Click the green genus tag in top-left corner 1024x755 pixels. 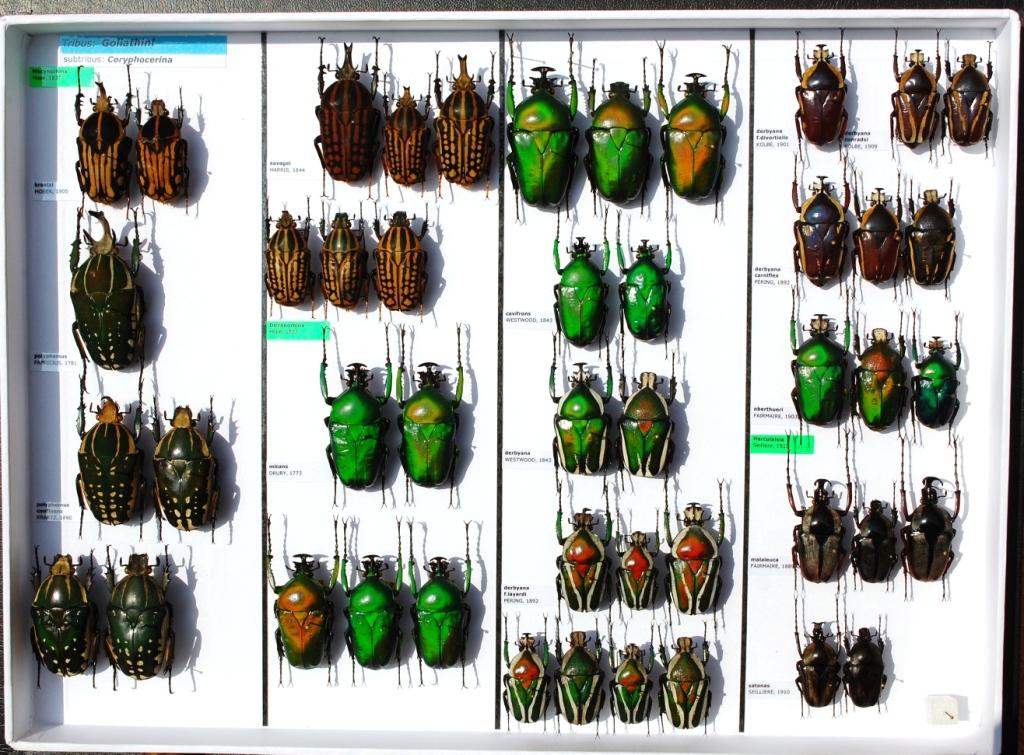click(x=60, y=75)
